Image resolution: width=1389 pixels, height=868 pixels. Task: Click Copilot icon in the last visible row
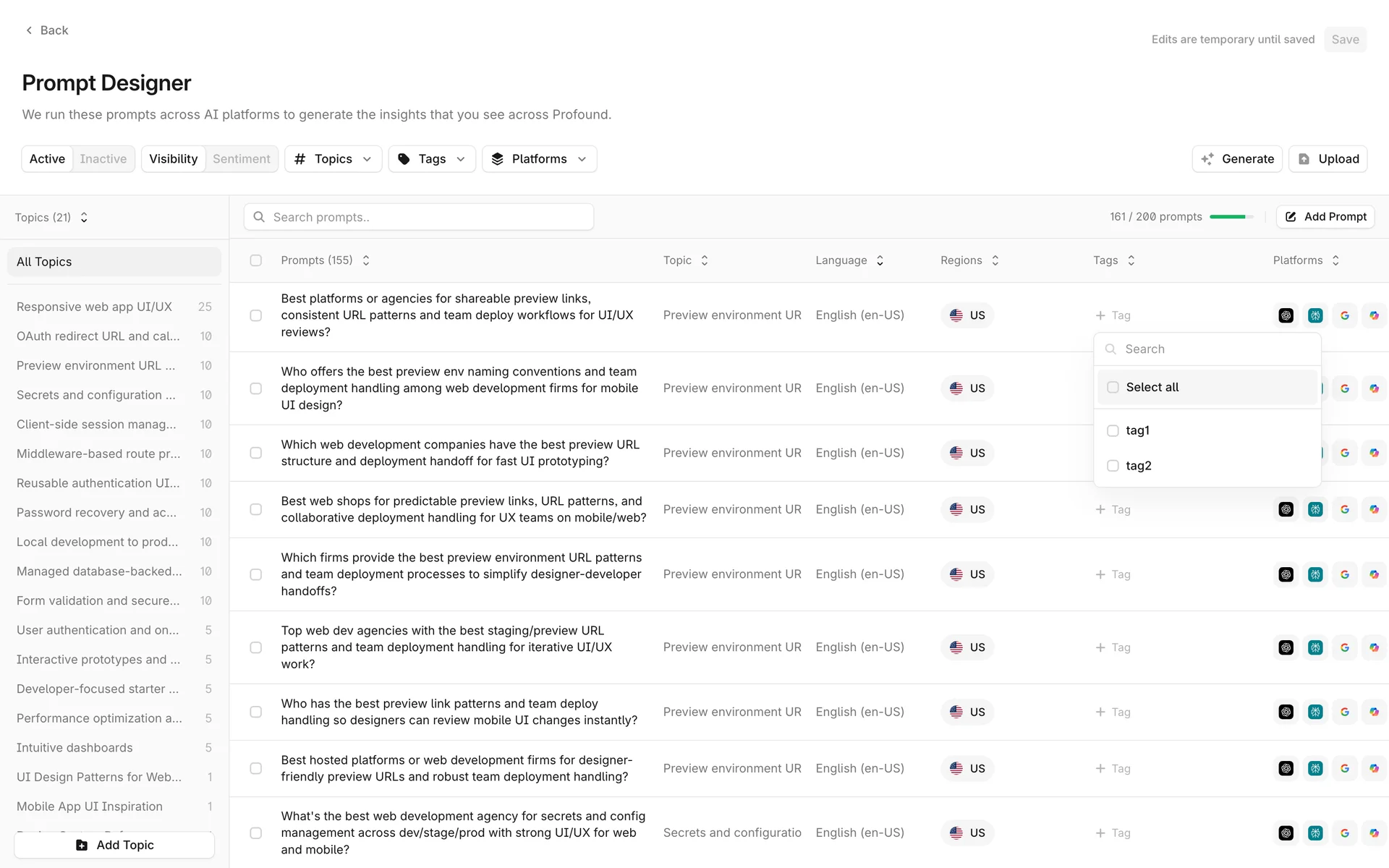[x=1373, y=833]
